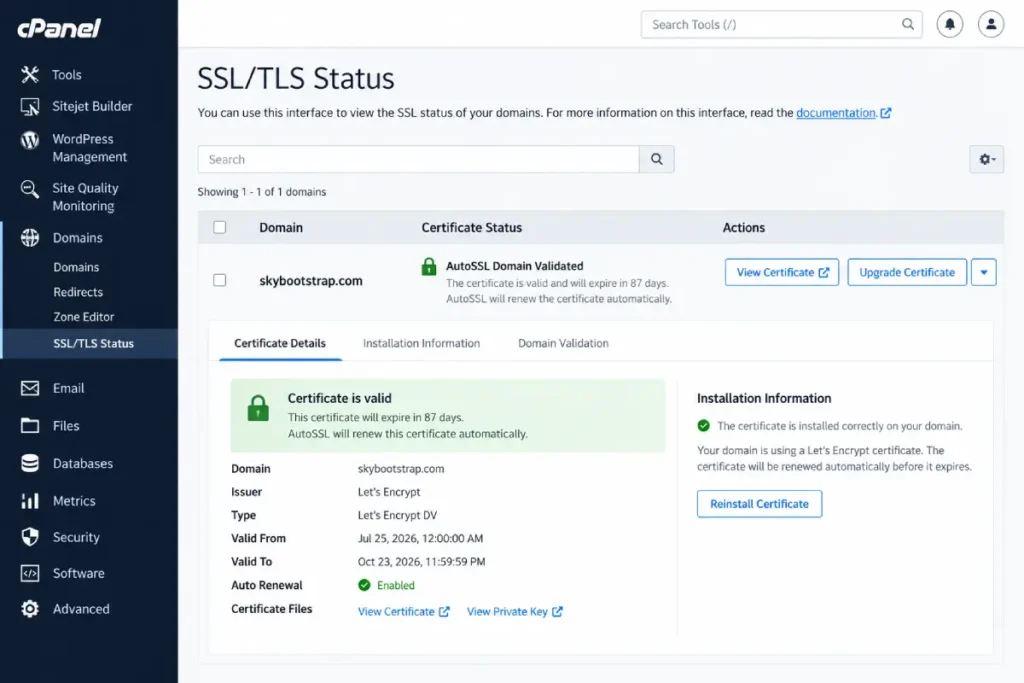The width and height of the screenshot is (1024, 683).
Task: Click the Site Quality Monitoring magnifier icon
Action: point(29,189)
